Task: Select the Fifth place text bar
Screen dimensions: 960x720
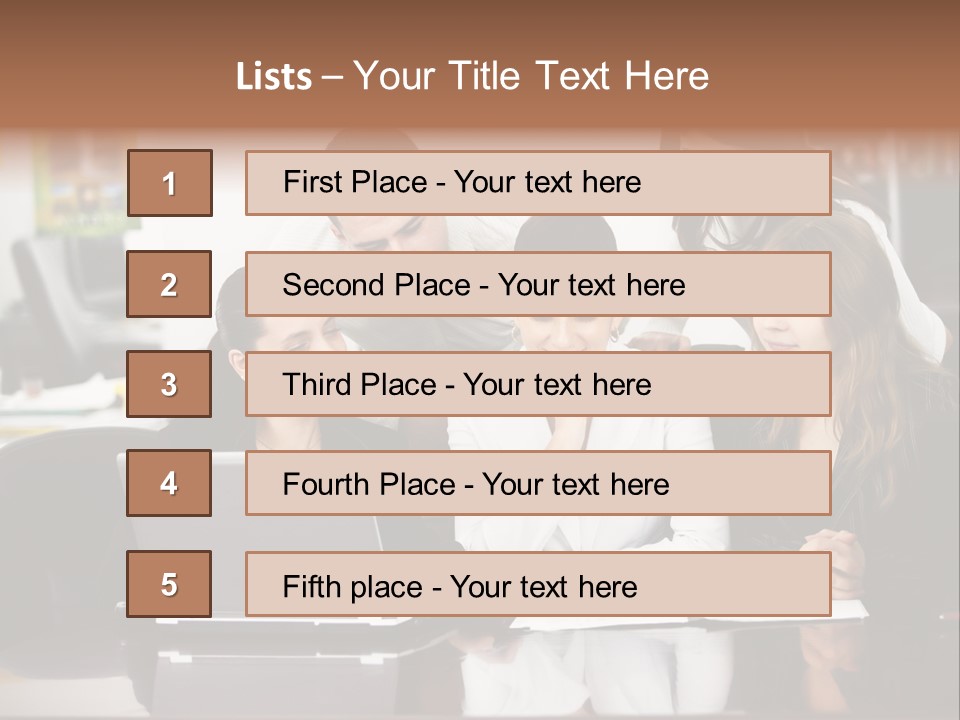Action: click(538, 584)
